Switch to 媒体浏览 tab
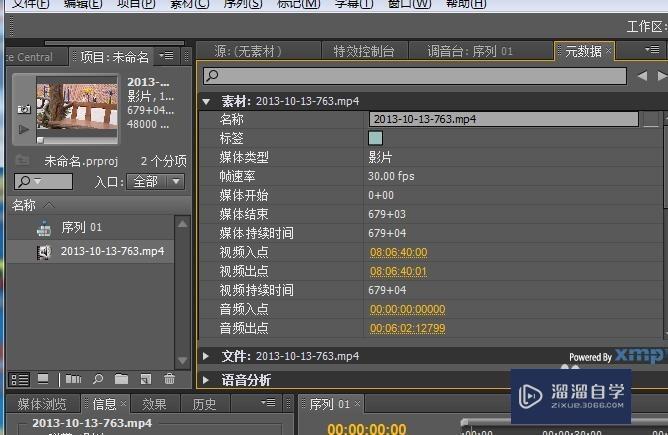This screenshot has height=435, width=668. pos(42,404)
